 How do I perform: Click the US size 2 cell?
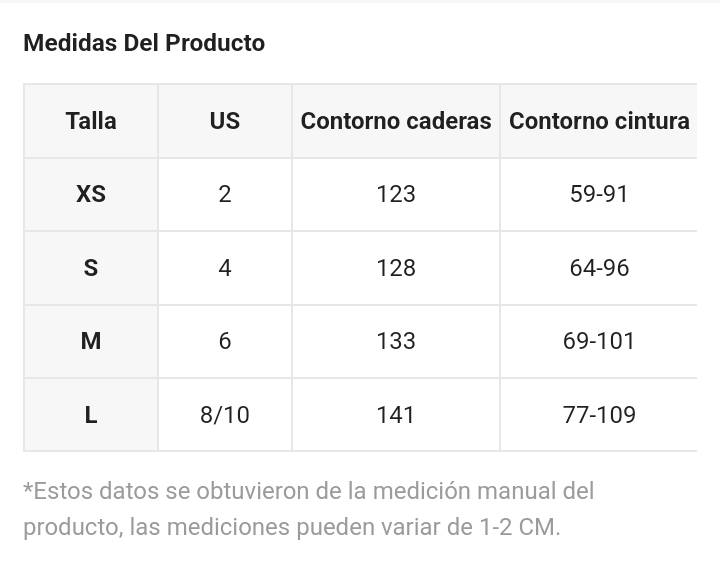[x=225, y=194]
